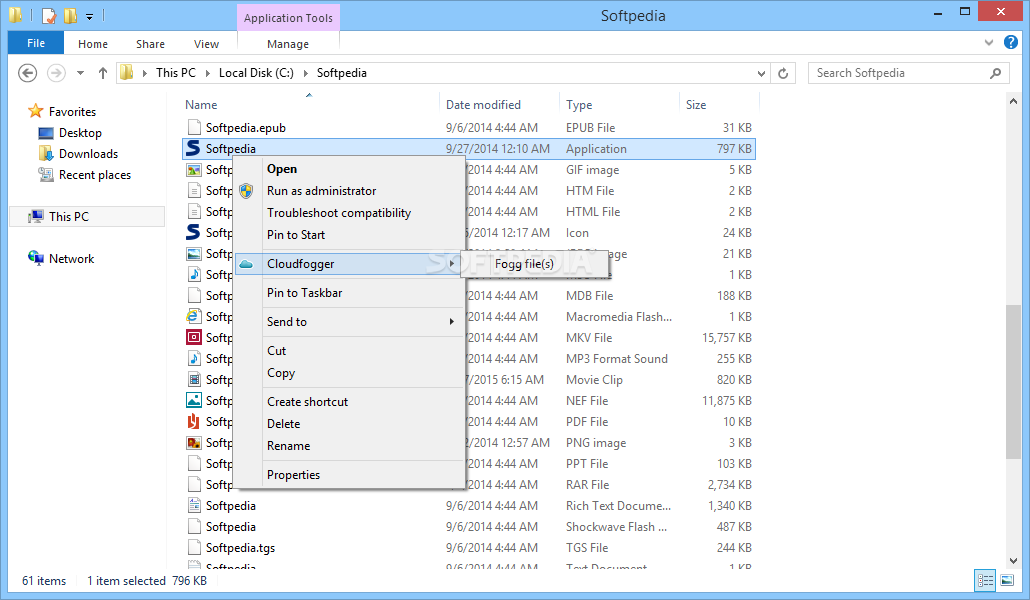Open the File tab
Image resolution: width=1030 pixels, height=600 pixels.
(36, 43)
